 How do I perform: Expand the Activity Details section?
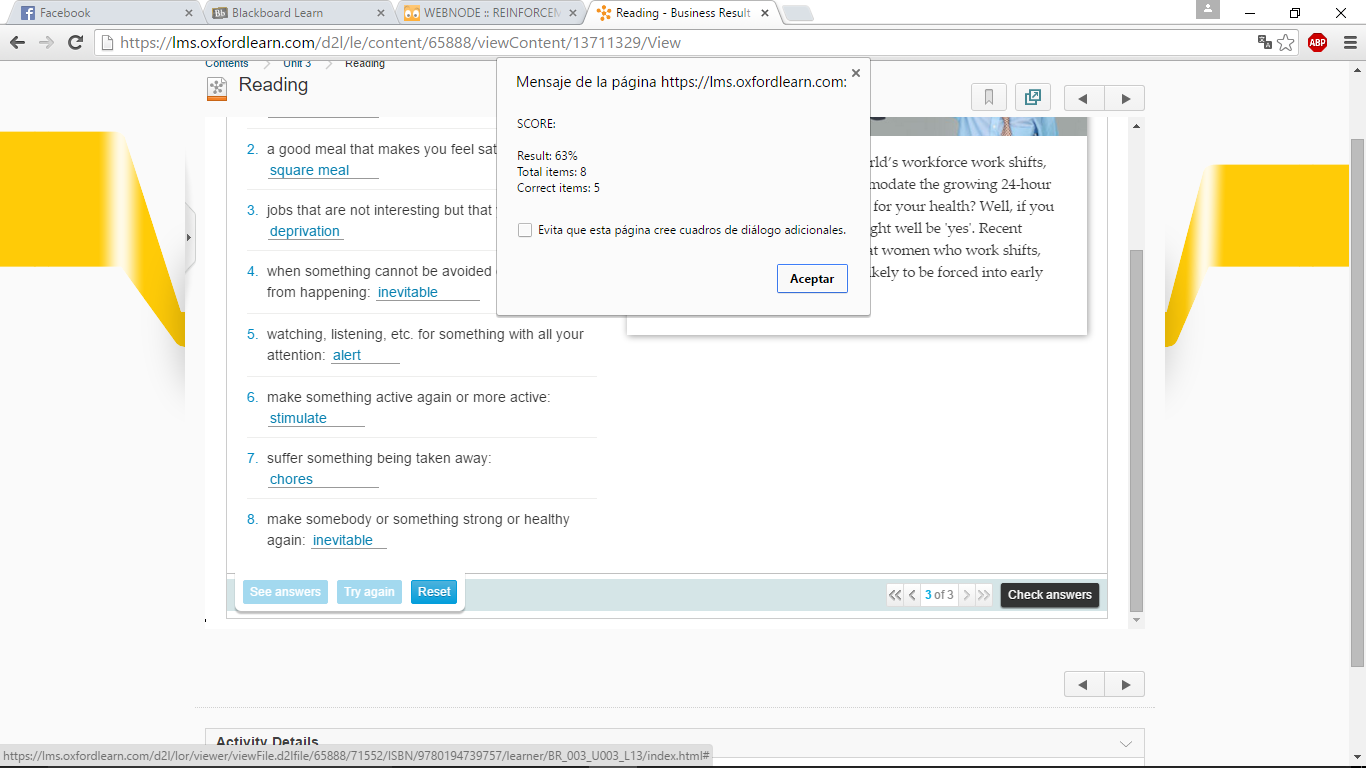coord(1125,743)
